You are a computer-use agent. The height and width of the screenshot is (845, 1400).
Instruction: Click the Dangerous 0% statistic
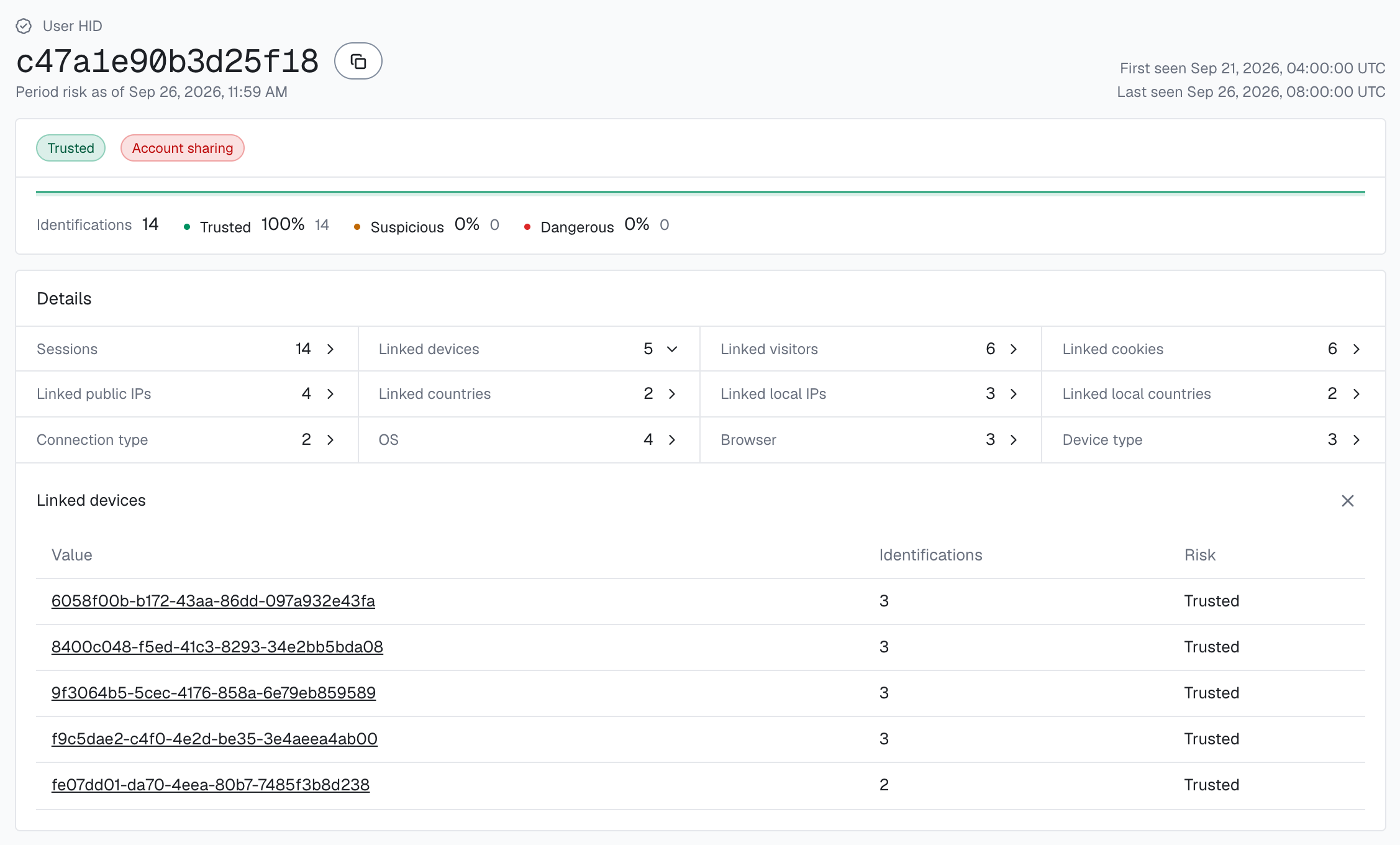click(x=596, y=225)
